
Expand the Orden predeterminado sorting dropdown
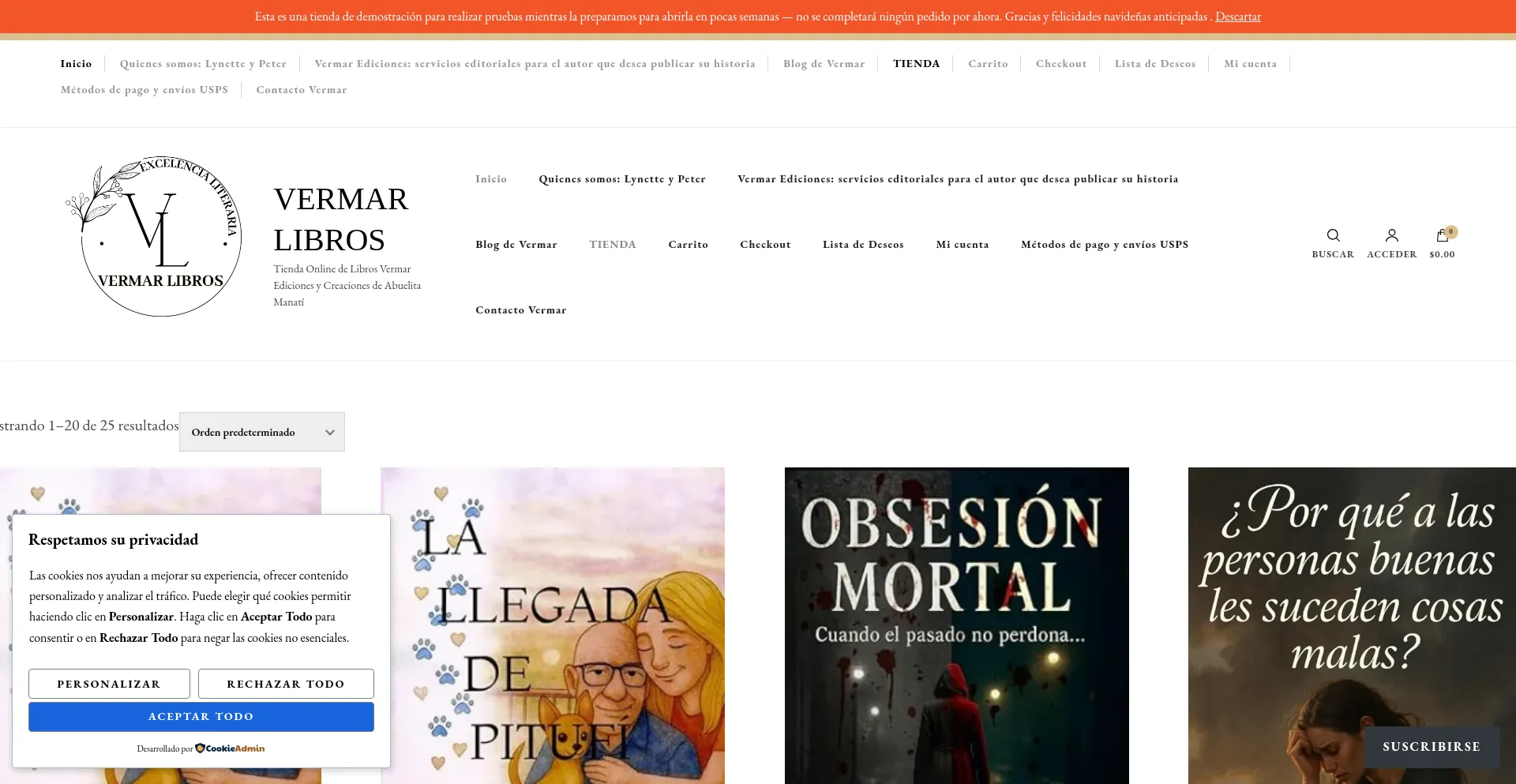(x=262, y=432)
